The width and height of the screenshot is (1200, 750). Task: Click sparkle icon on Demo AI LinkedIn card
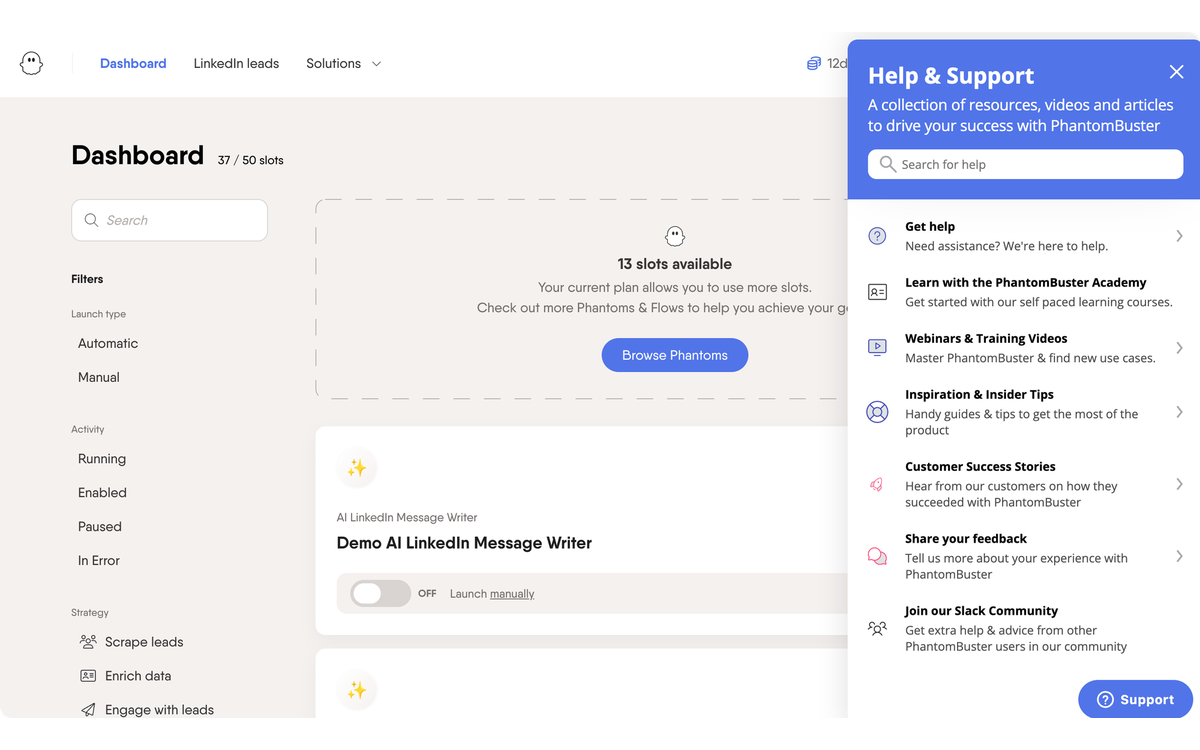click(x=356, y=468)
